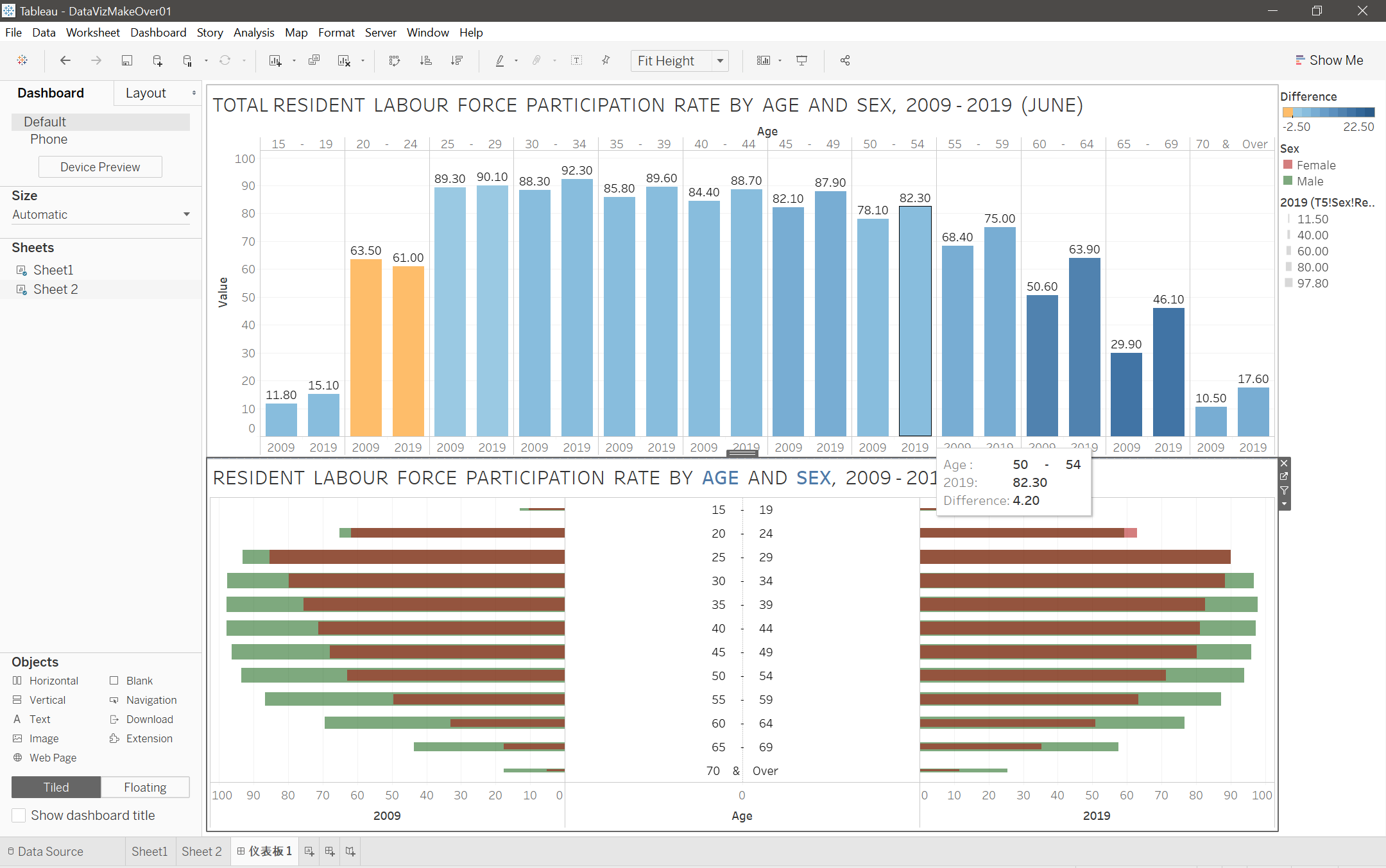The width and height of the screenshot is (1386, 868).
Task: Open the Show/Hide Cards dropdown arrow
Action: point(780,60)
